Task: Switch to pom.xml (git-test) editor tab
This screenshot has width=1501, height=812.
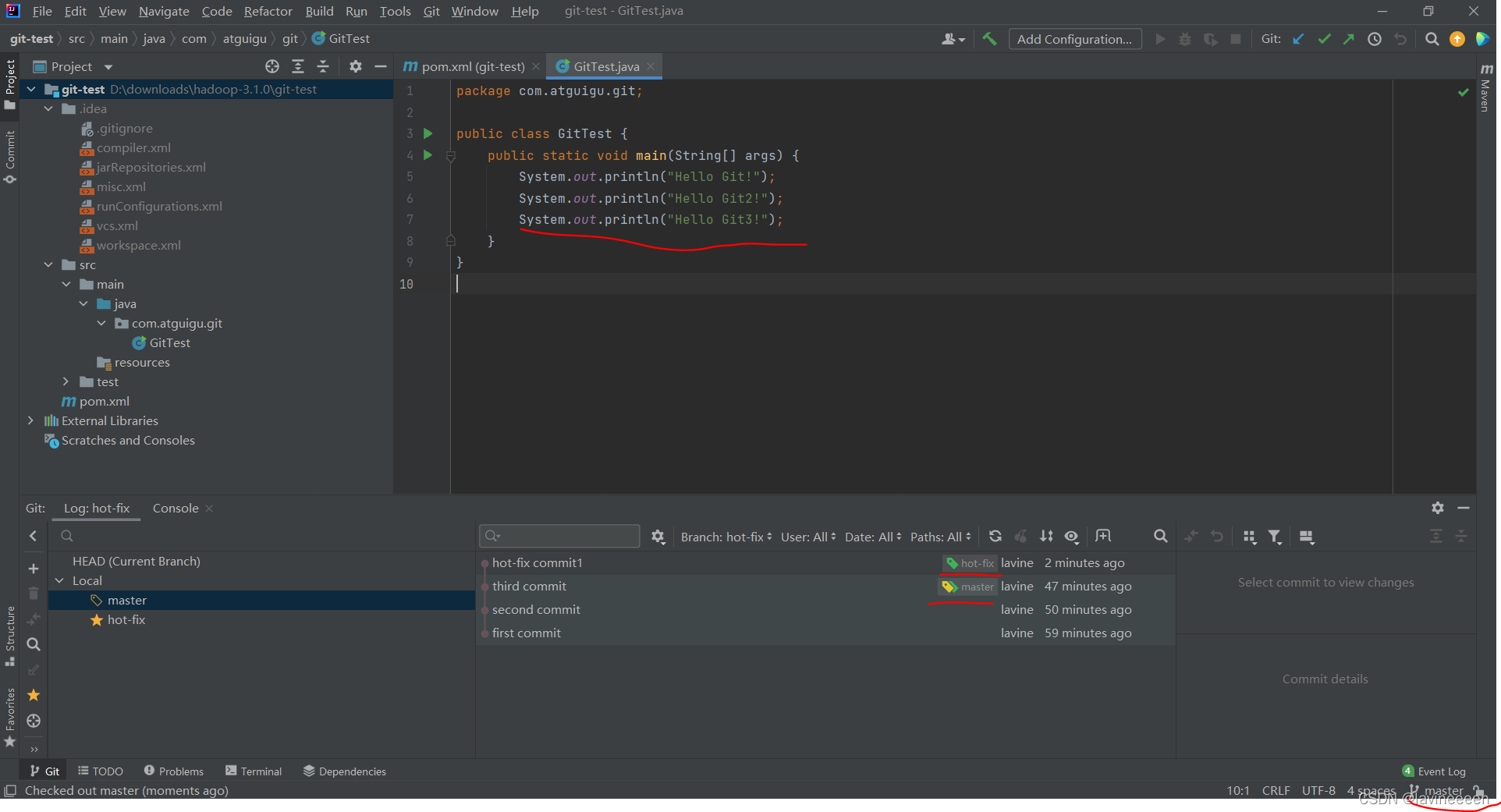Action: tap(473, 66)
